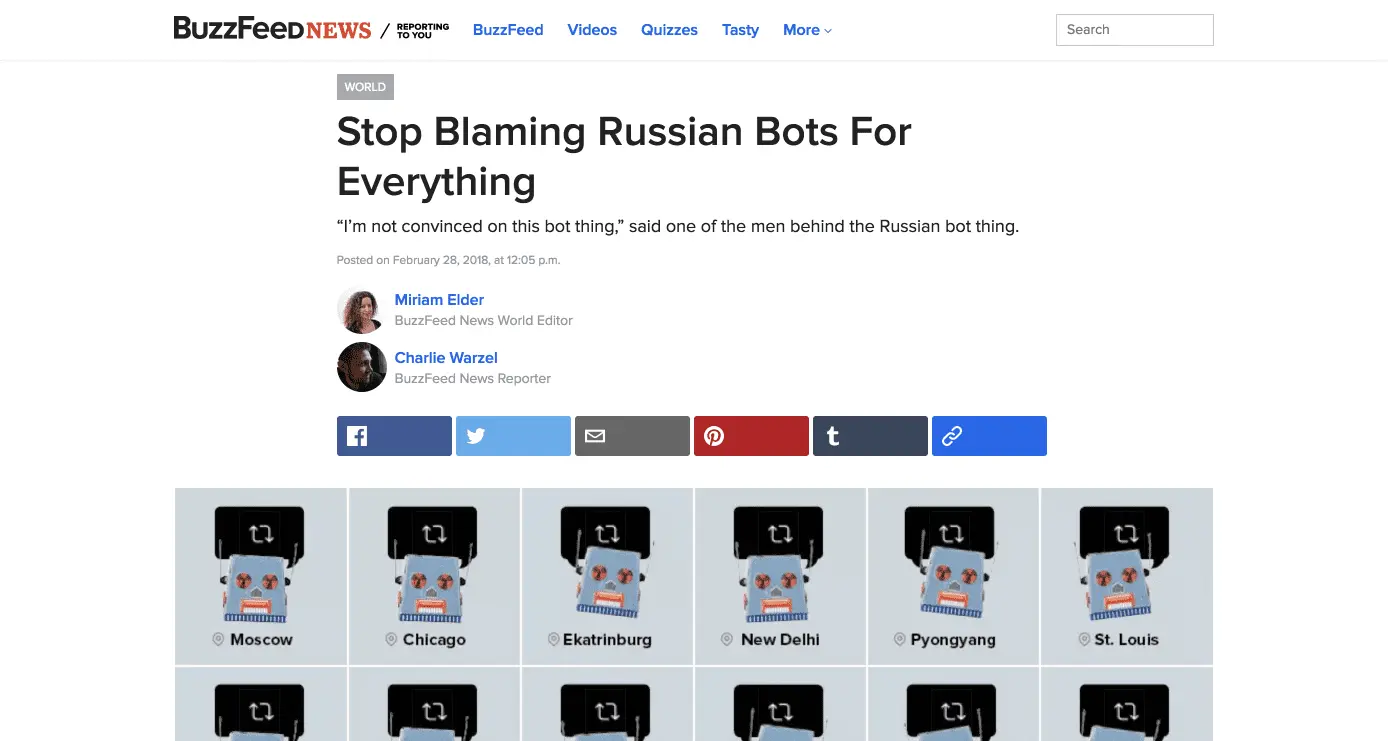Click the Moscow robot tile
The height and width of the screenshot is (741, 1388).
[x=261, y=576]
